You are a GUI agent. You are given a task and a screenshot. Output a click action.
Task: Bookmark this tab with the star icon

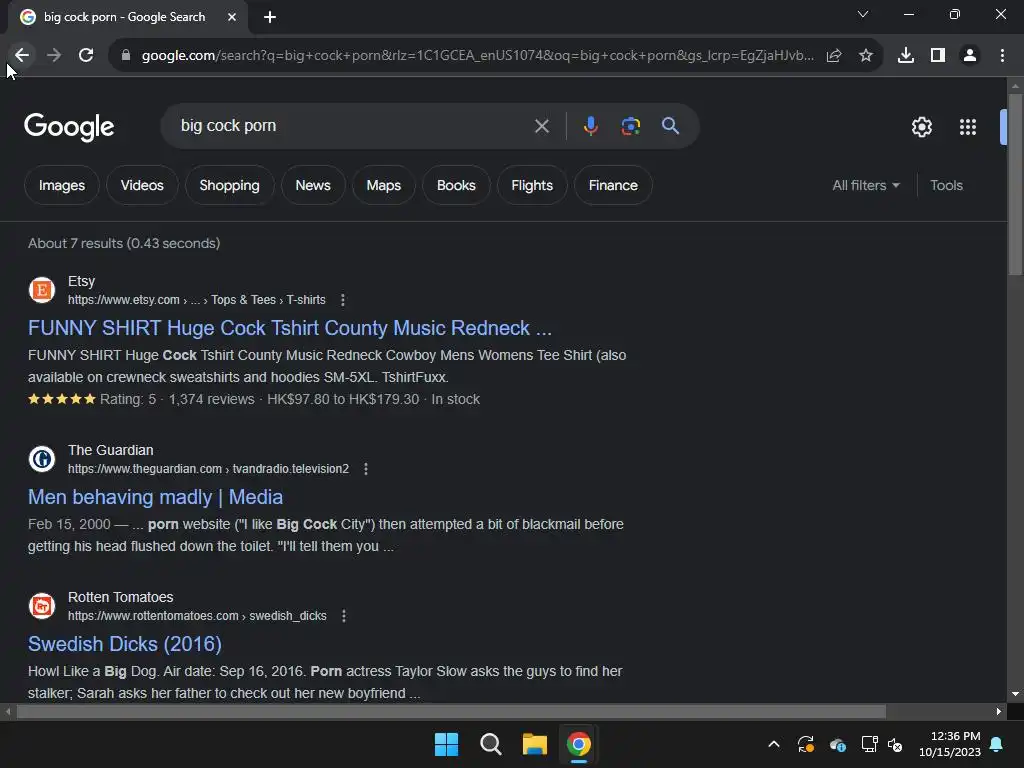pos(866,56)
